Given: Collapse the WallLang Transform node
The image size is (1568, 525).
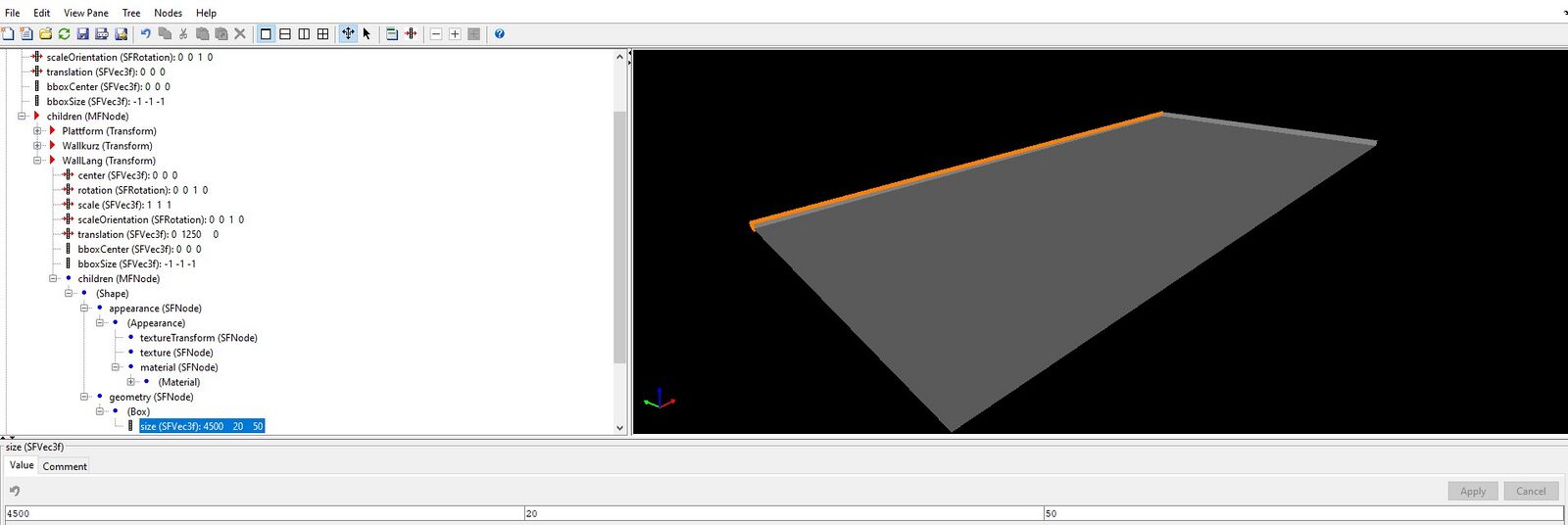Looking at the screenshot, I should point(37,161).
